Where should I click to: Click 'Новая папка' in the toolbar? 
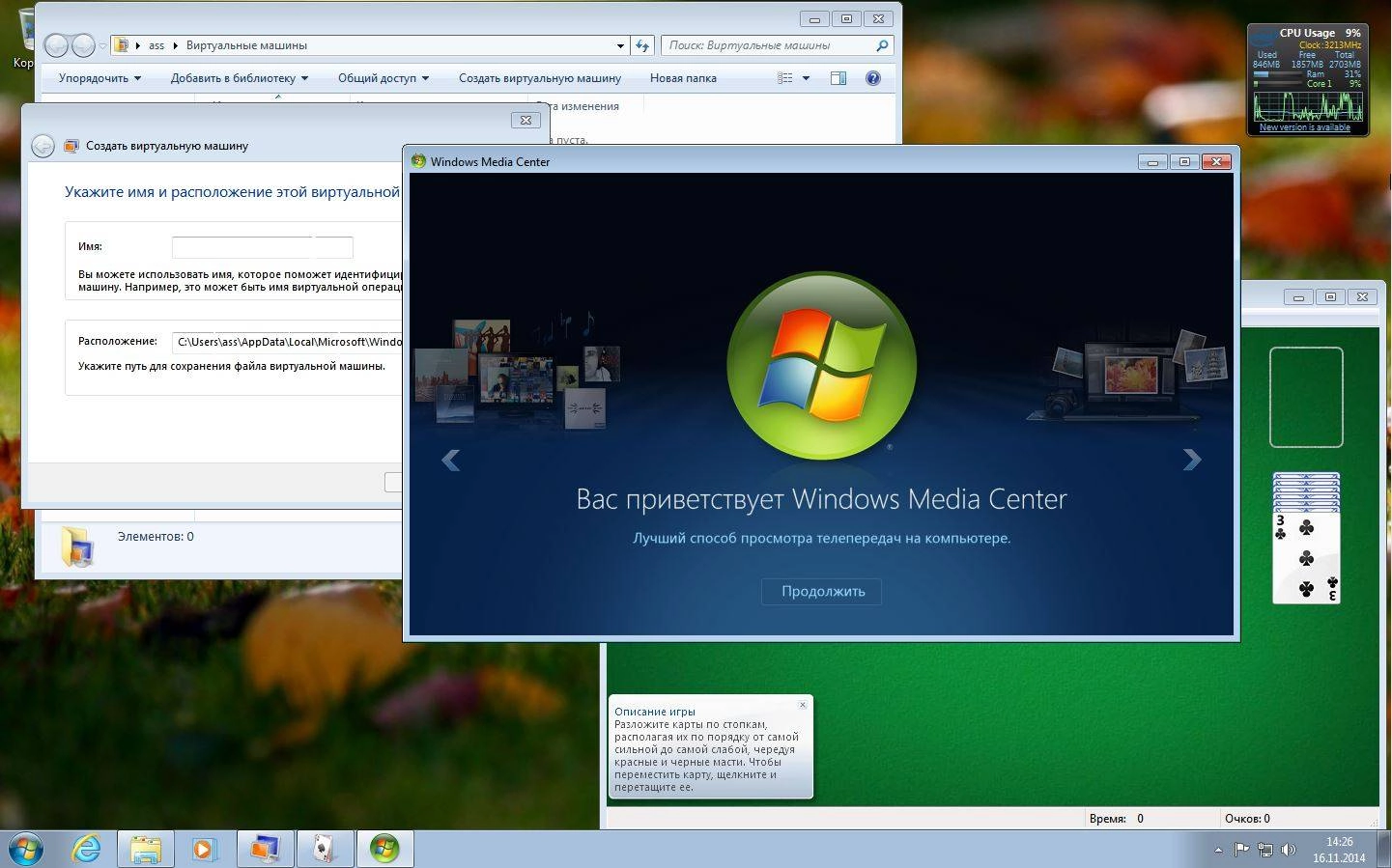683,78
